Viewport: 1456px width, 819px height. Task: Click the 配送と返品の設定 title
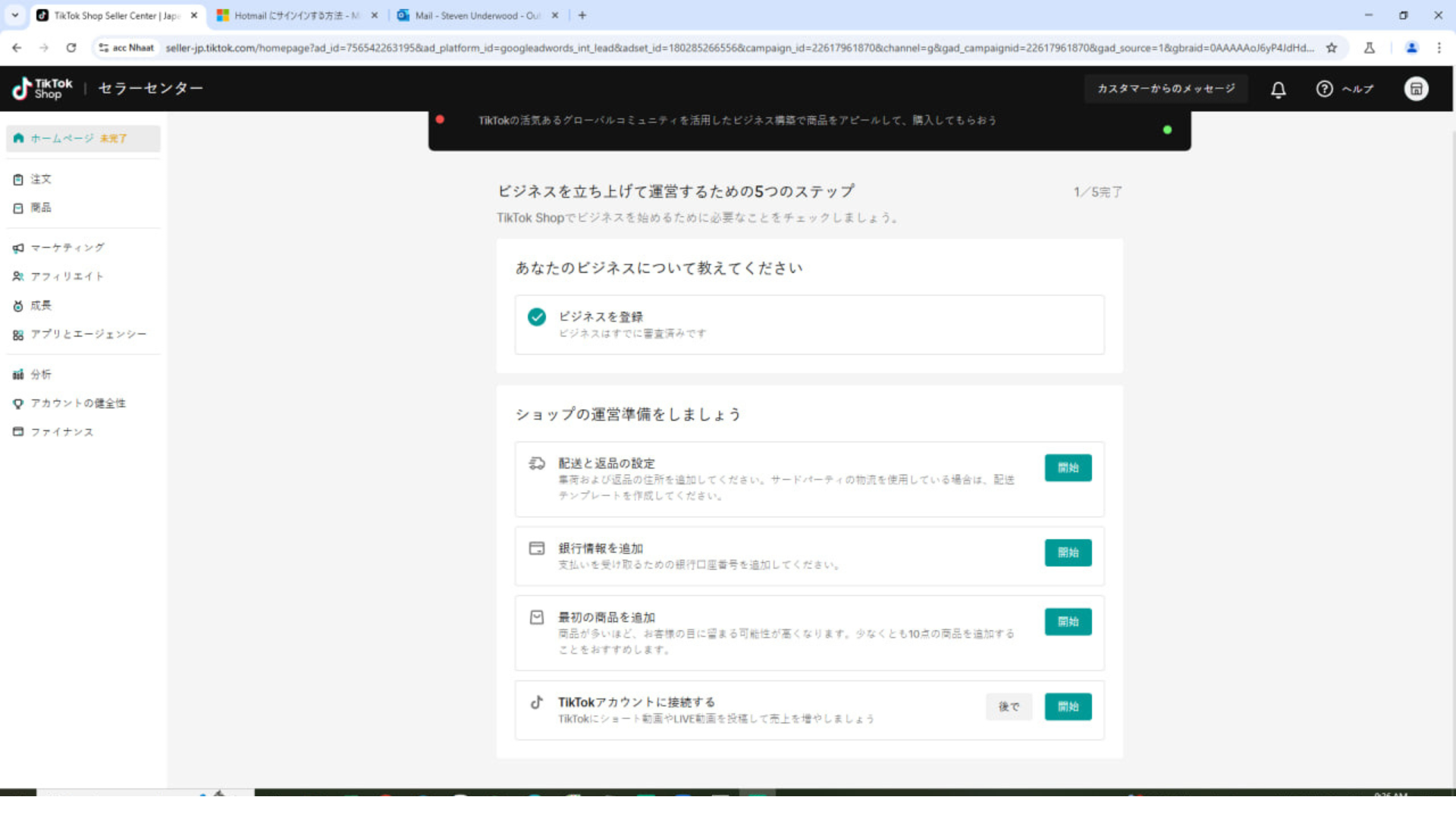pos(607,463)
